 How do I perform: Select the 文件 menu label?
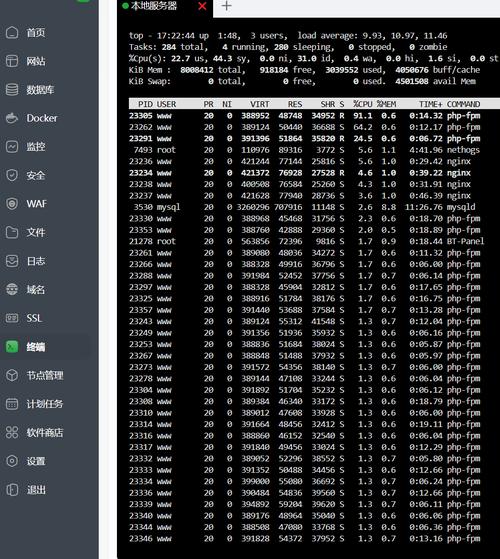pos(36,232)
